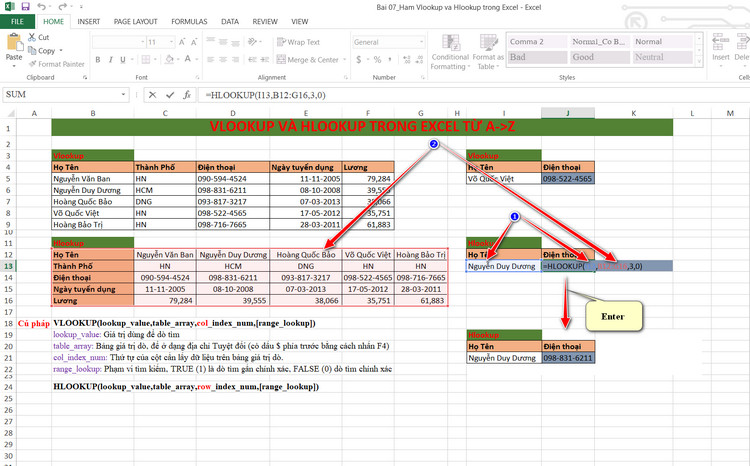750x466 pixels.
Task: Click the Undo arrow icon
Action: 41,7
